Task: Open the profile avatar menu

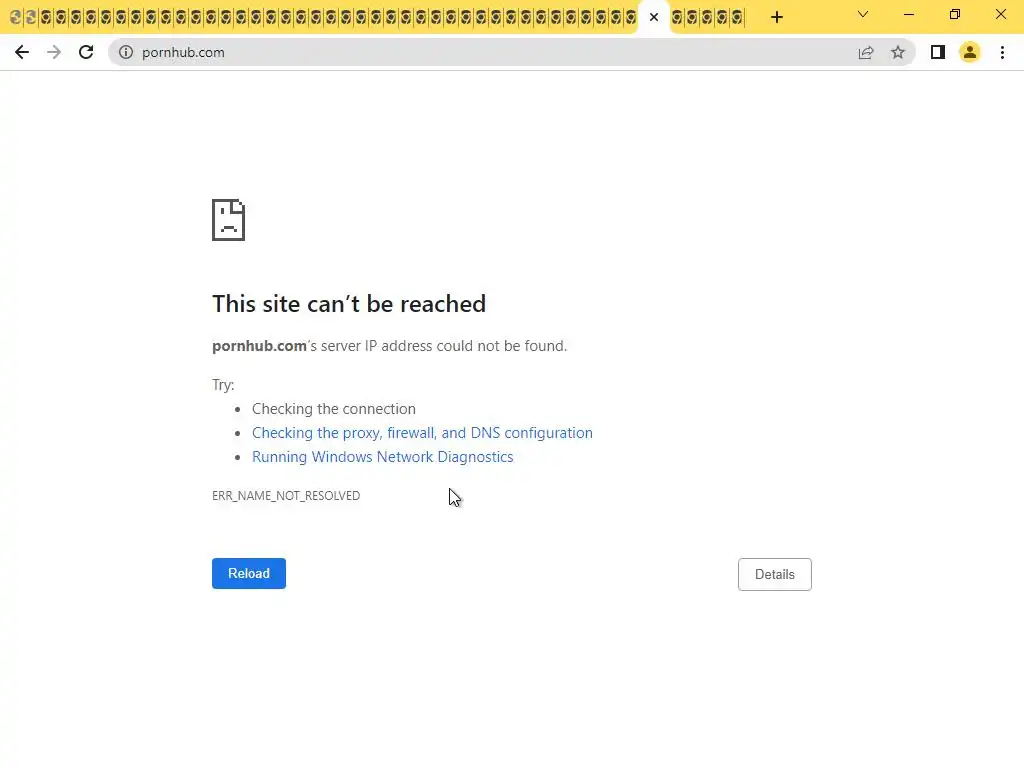Action: click(970, 52)
